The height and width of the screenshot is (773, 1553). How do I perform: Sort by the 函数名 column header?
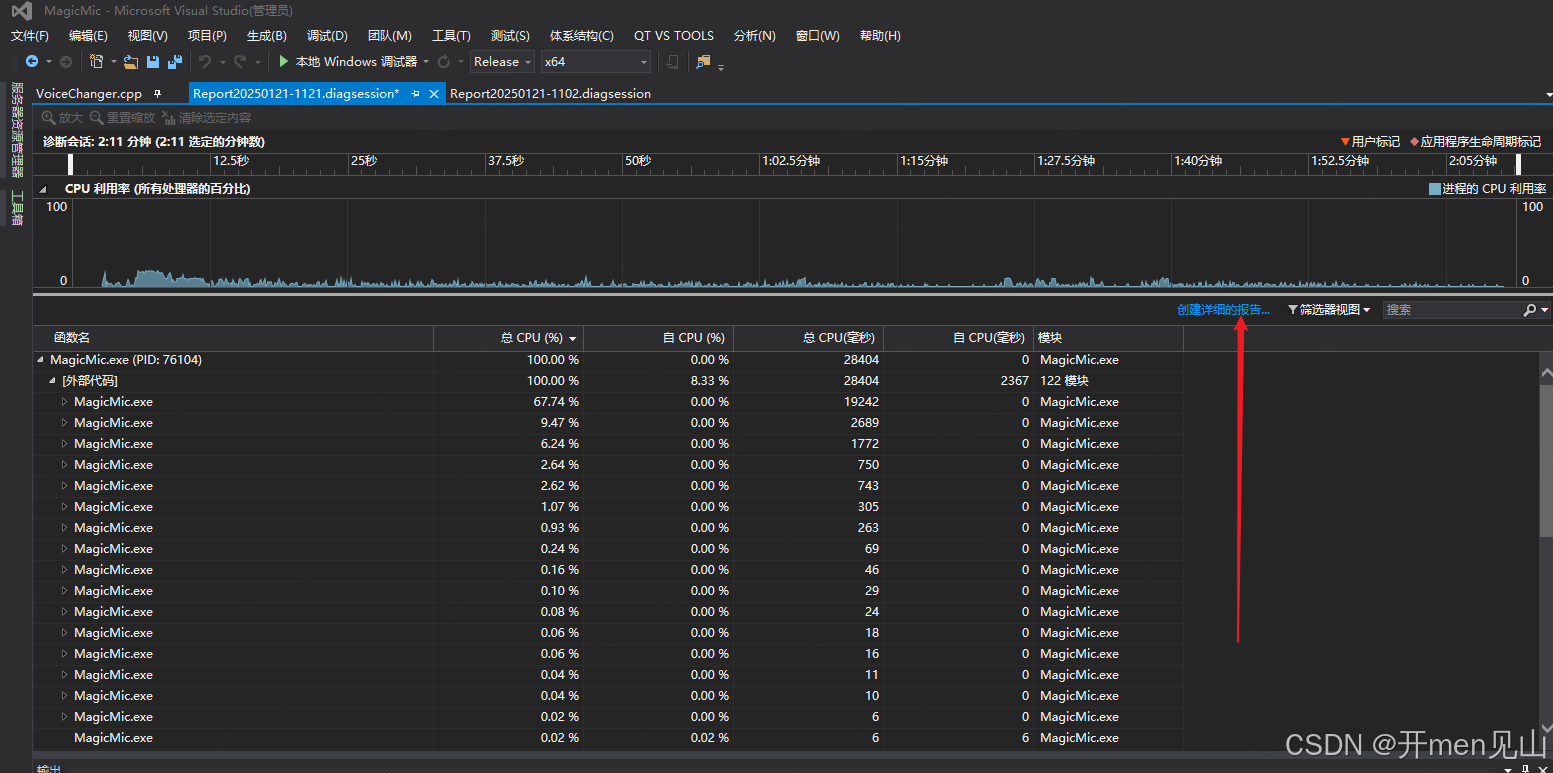click(233, 338)
